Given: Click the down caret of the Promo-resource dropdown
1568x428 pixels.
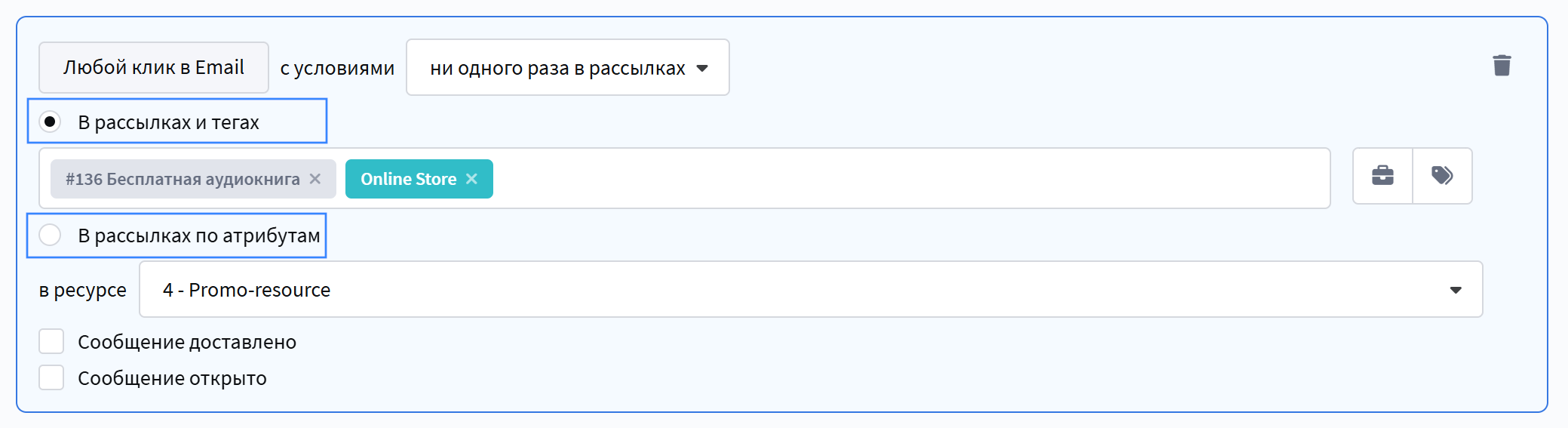Looking at the screenshot, I should 1456,290.
